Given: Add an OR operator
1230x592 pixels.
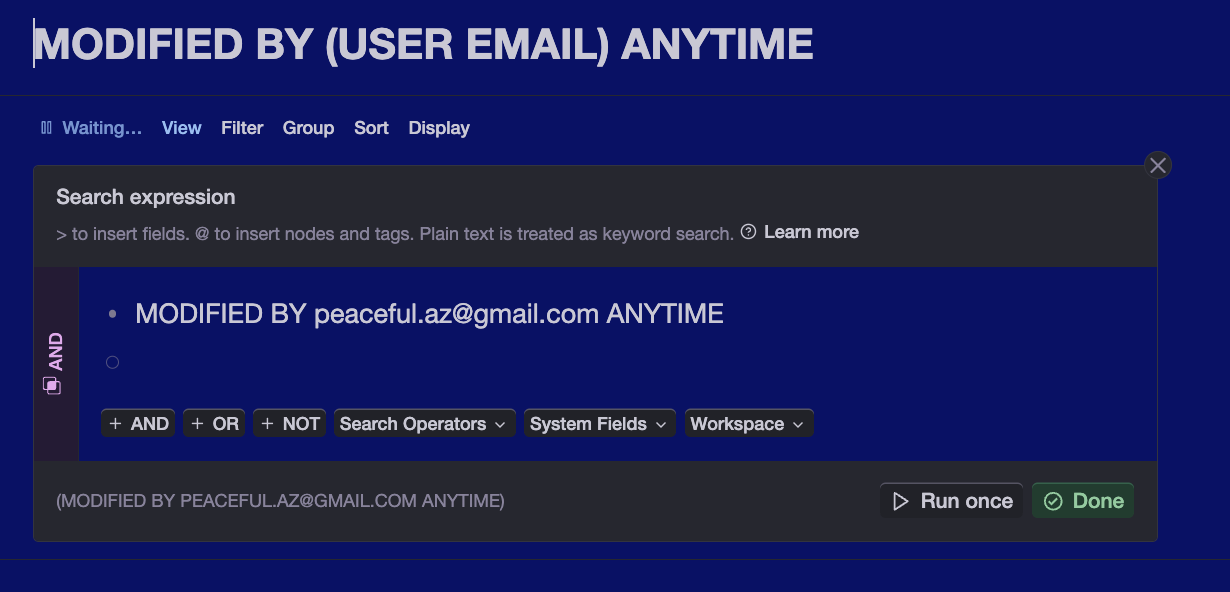Looking at the screenshot, I should tap(214, 423).
